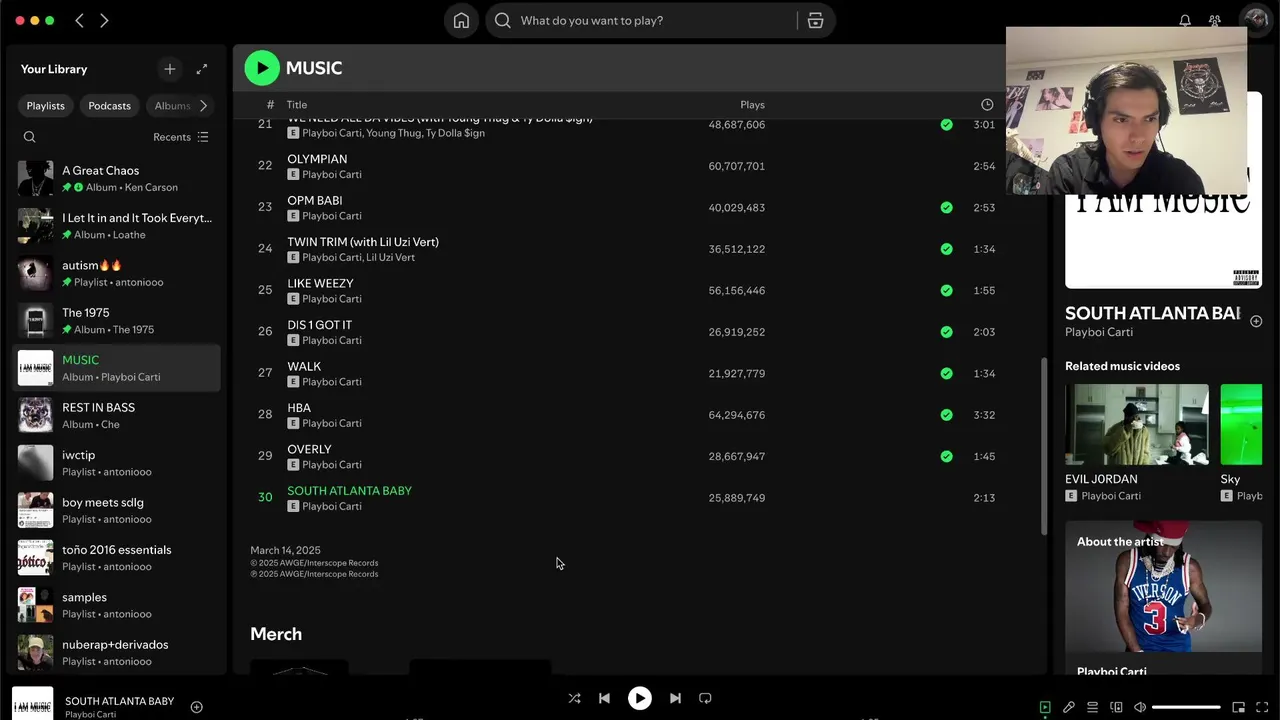
Task: Enter full screen mode icon
Action: pyautogui.click(x=1262, y=707)
